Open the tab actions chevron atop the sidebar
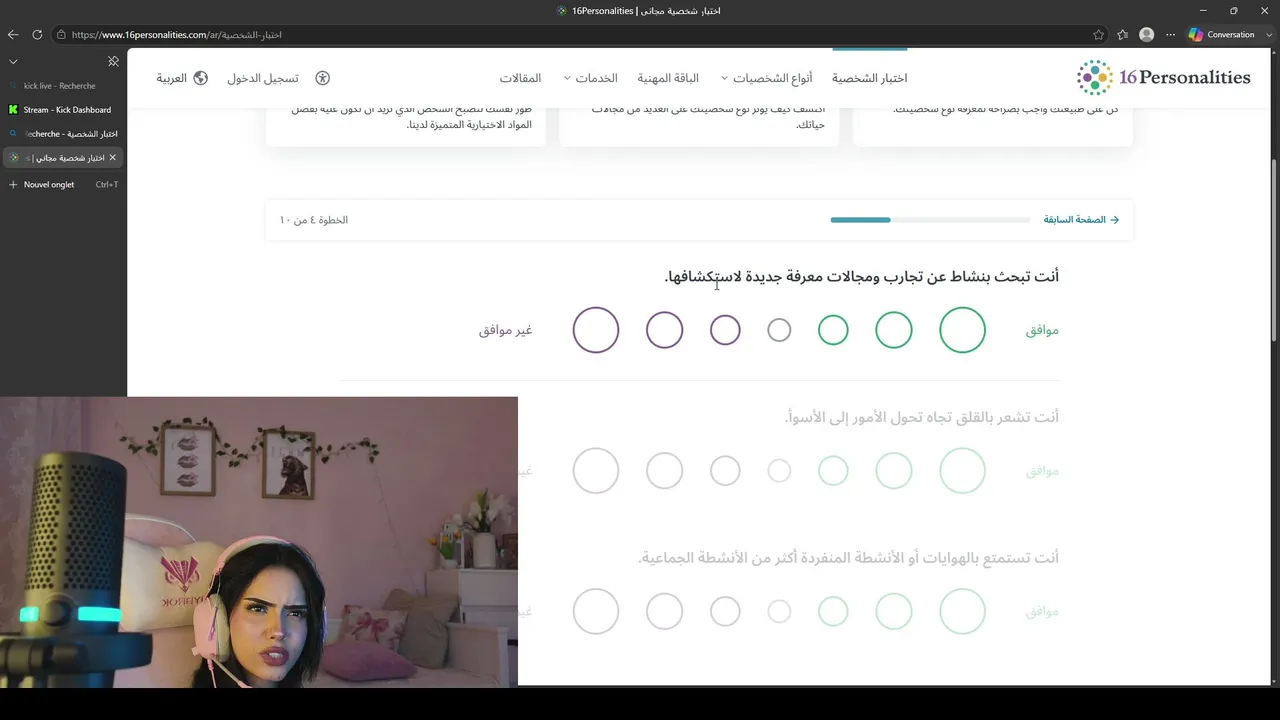 click(x=13, y=61)
